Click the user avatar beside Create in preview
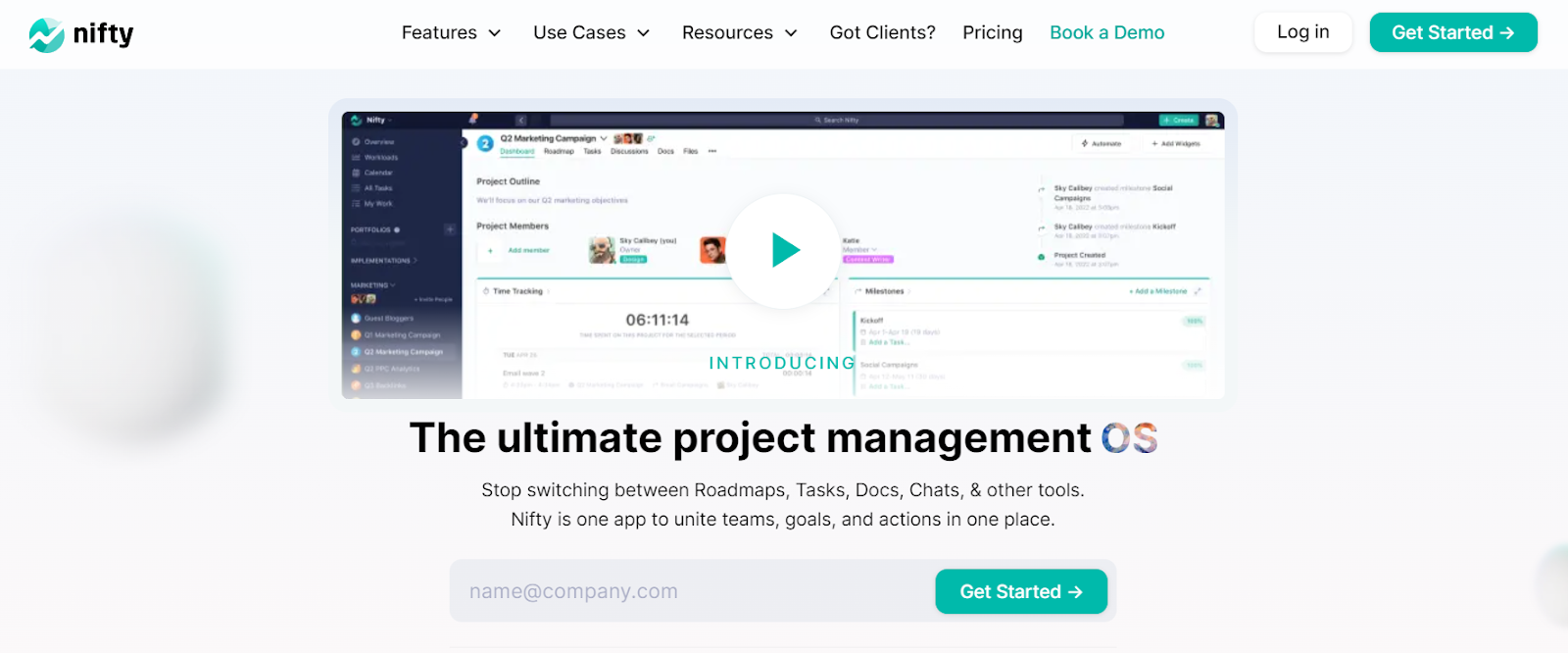This screenshot has height=653, width=1568. pos(1213,121)
